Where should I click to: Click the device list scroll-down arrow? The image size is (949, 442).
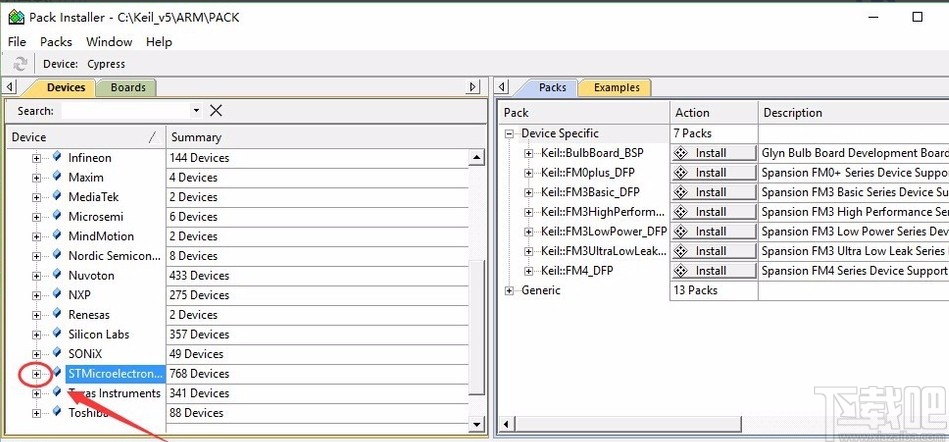(x=477, y=424)
